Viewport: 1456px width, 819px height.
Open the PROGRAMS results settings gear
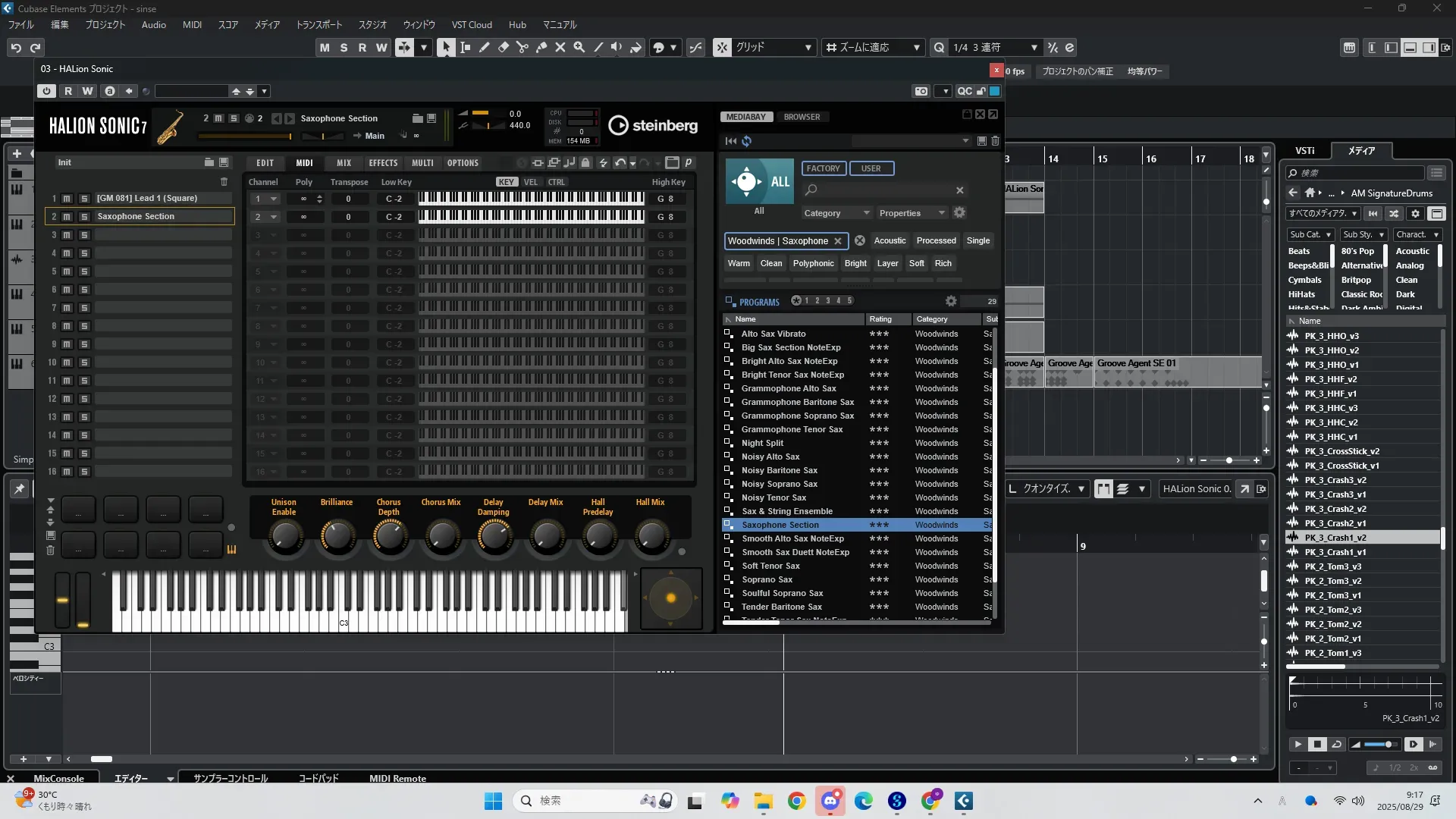[x=950, y=301]
